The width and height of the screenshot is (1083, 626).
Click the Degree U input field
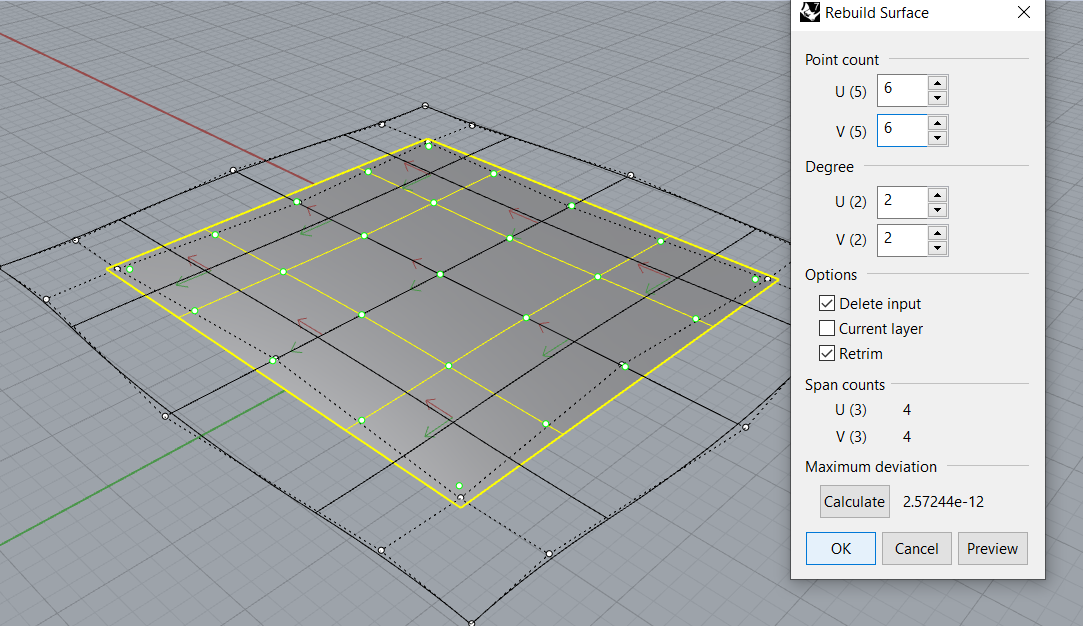(x=902, y=202)
